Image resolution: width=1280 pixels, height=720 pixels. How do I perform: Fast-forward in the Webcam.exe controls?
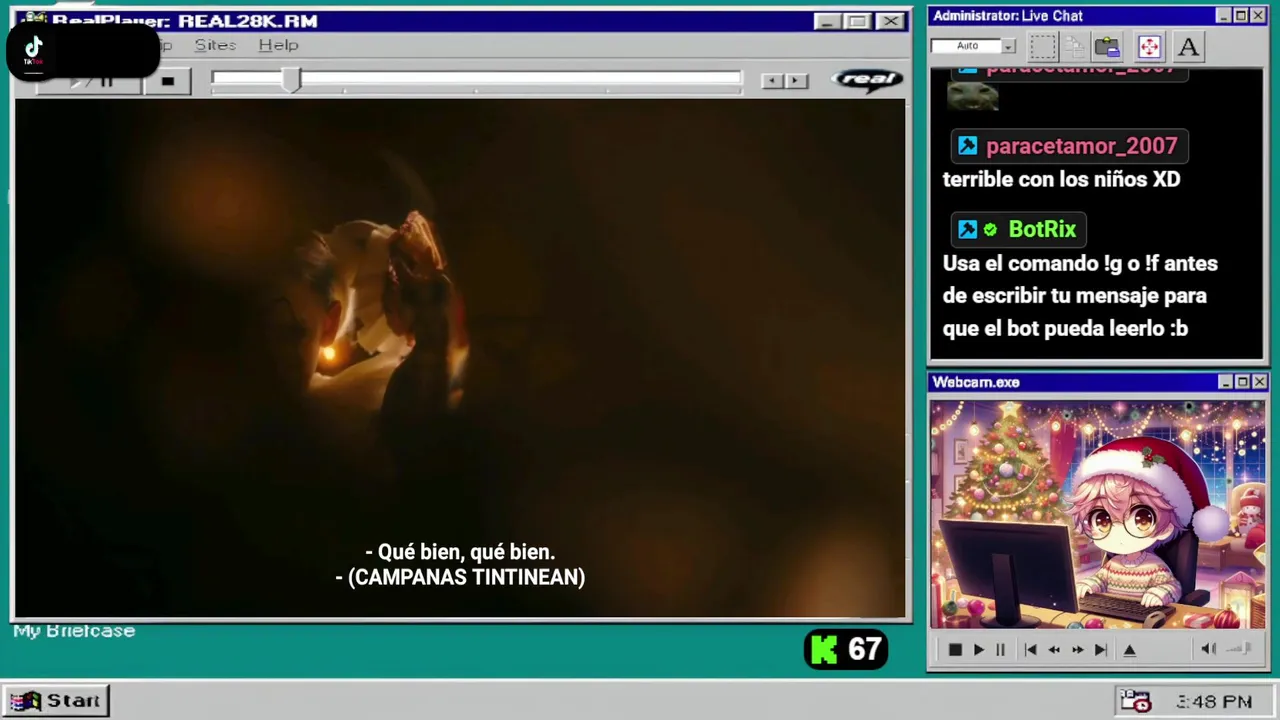(1077, 650)
